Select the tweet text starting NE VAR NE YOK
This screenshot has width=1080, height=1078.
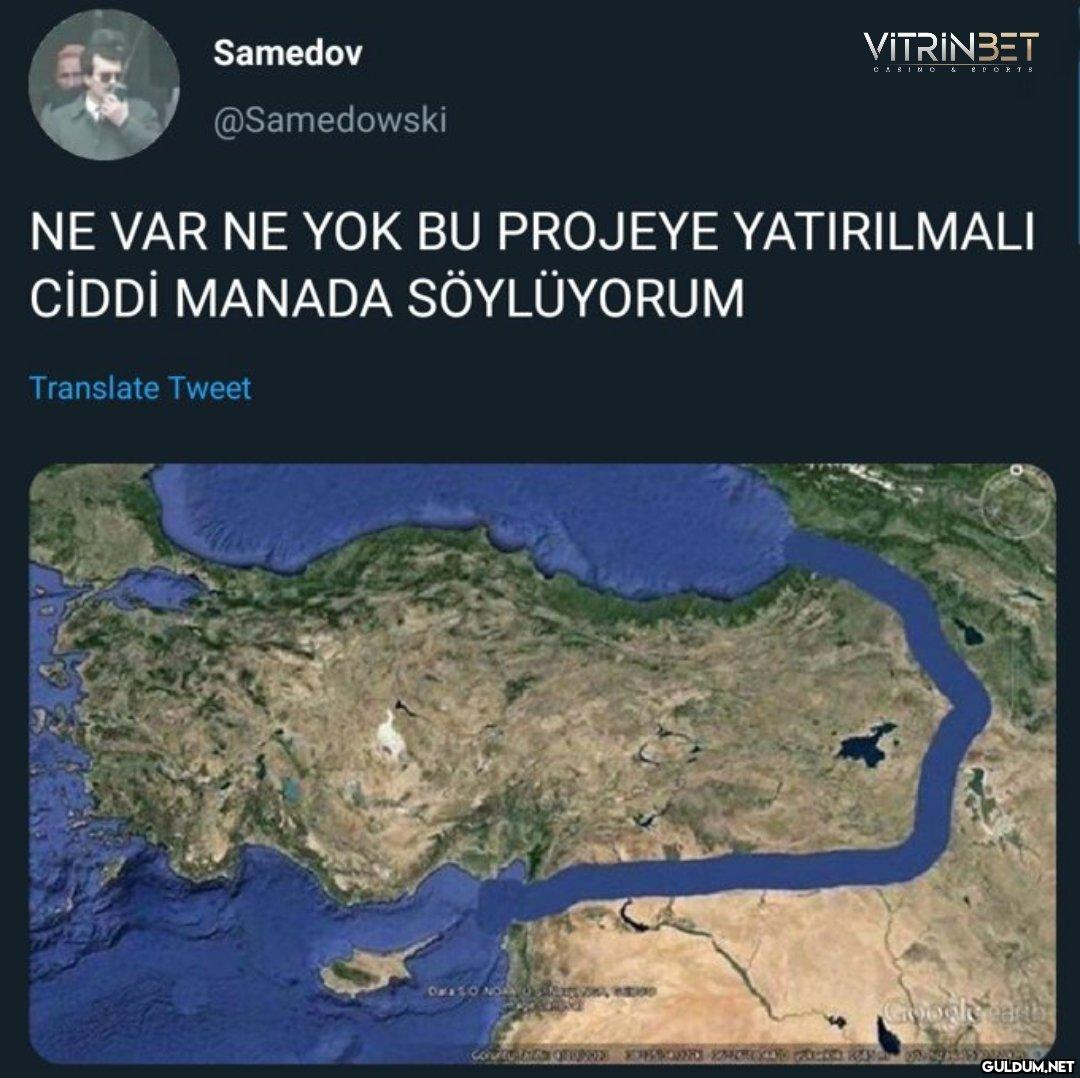tap(532, 265)
